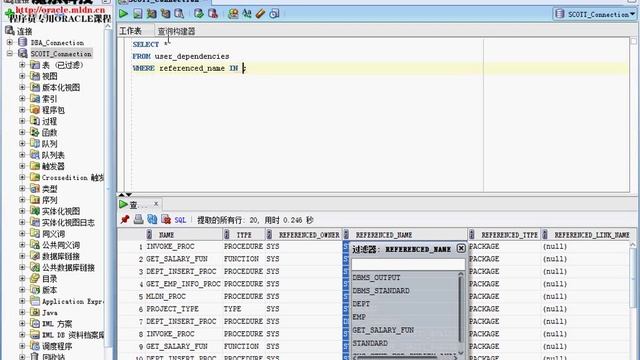Screen dimensions: 640x360
Task: Close the REFERENCED_NAME filter popup
Action: (461, 248)
